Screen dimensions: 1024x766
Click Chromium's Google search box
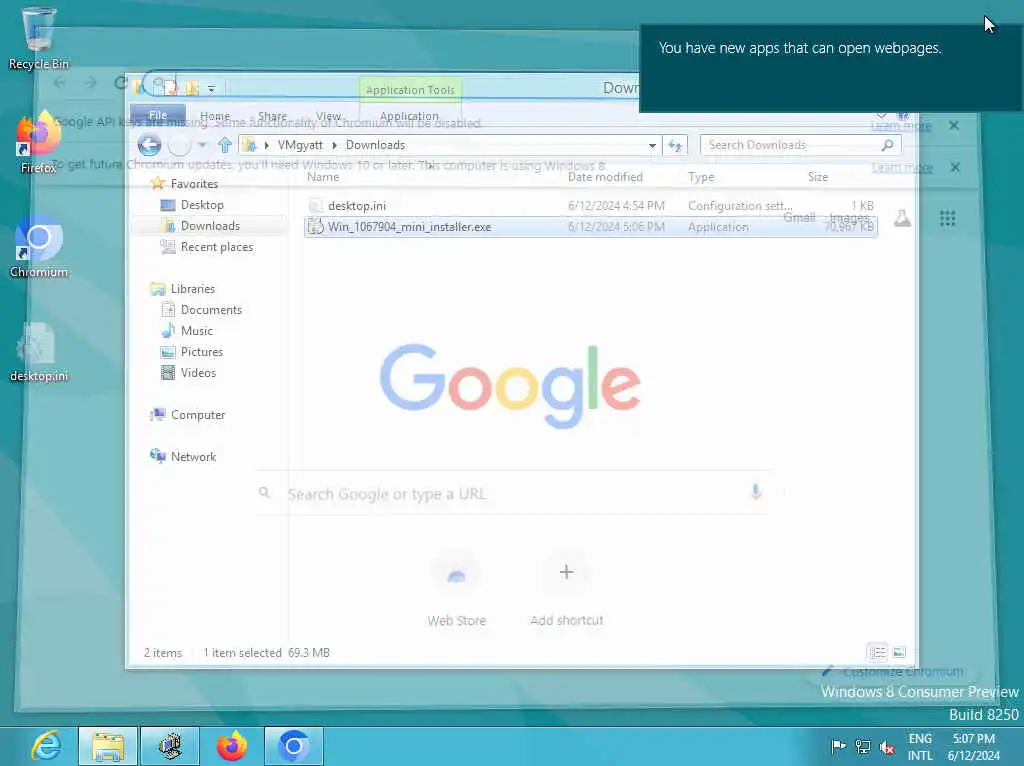coord(513,493)
